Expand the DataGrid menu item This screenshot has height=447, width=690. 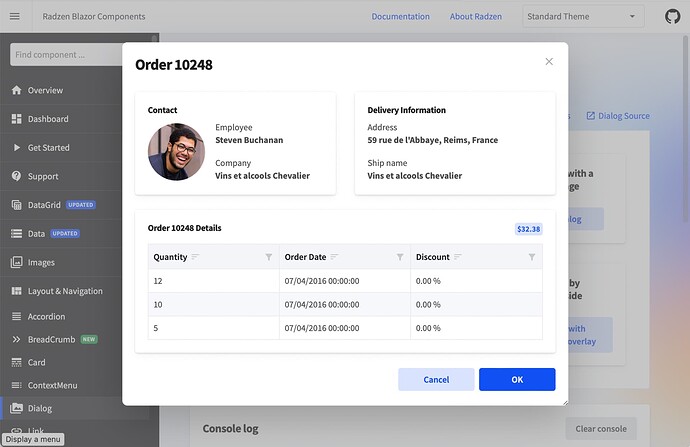(x=61, y=205)
